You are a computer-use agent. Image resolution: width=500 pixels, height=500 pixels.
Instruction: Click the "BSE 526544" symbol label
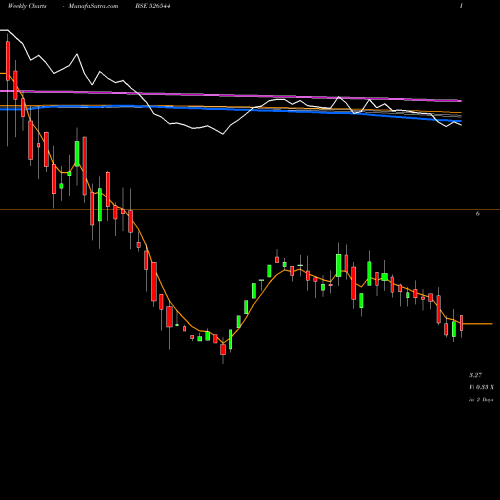tap(153, 6)
